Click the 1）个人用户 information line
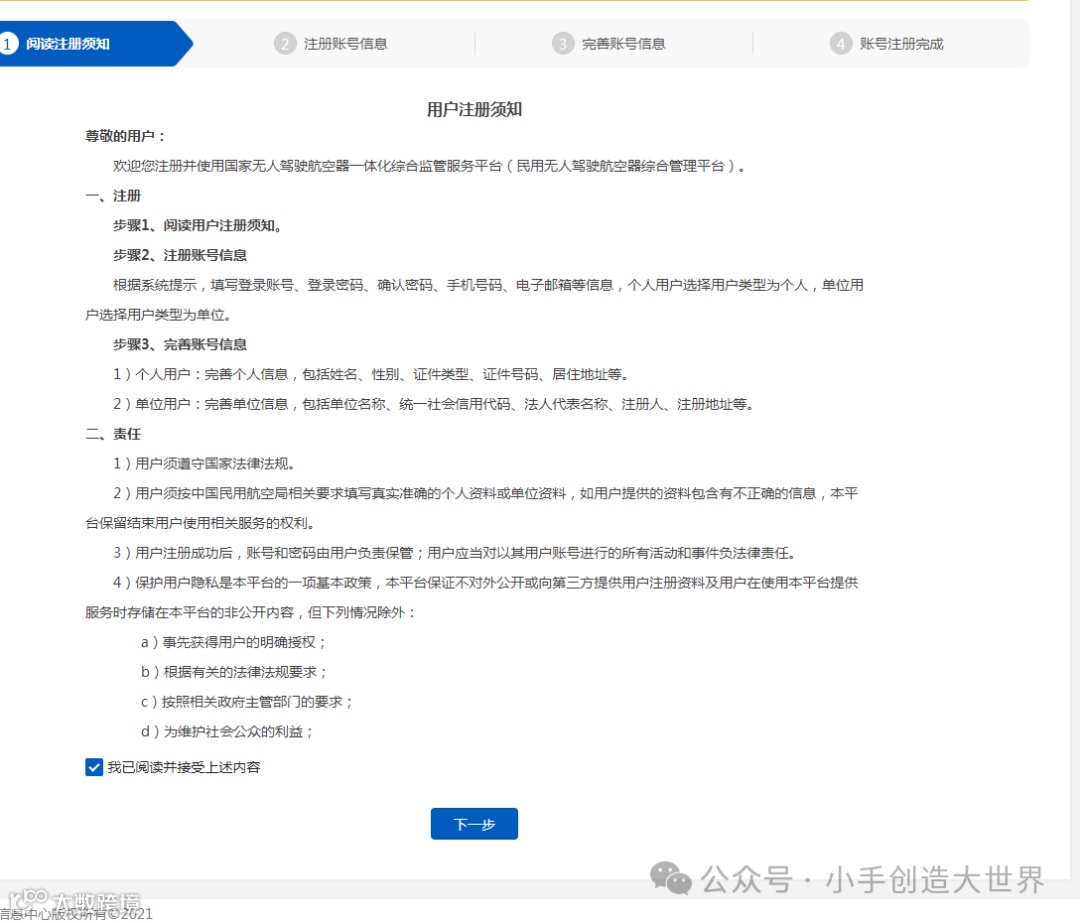Image resolution: width=1080 pixels, height=923 pixels. point(371,374)
